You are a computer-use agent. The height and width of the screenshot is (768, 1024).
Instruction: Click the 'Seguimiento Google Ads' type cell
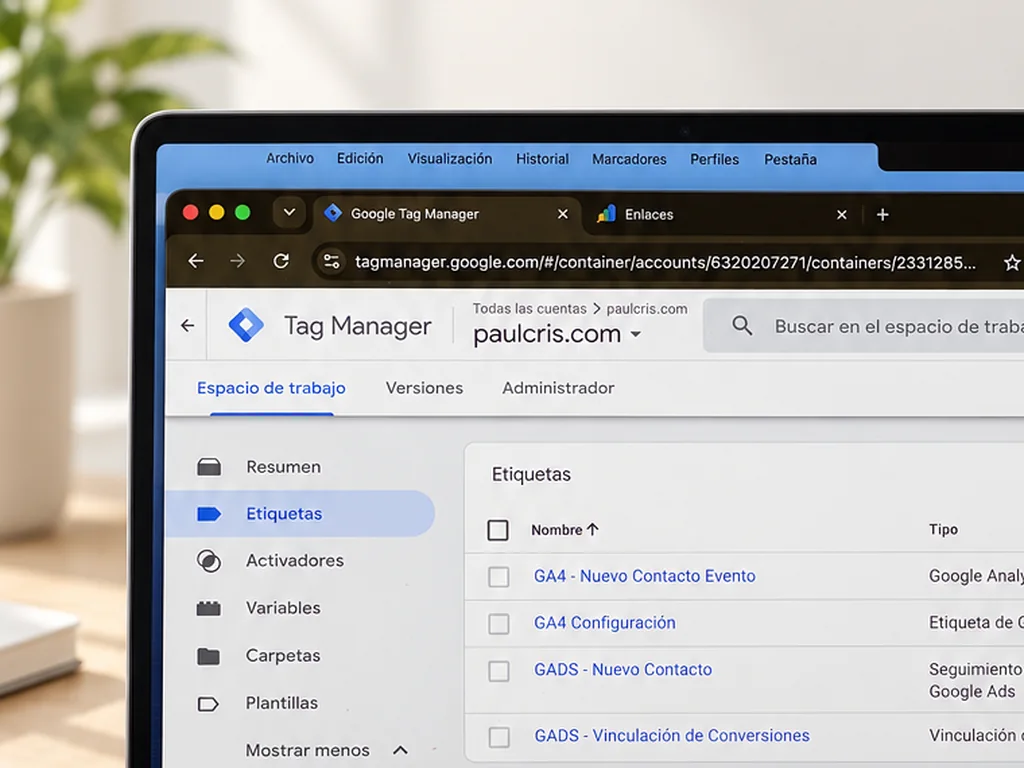click(976, 680)
